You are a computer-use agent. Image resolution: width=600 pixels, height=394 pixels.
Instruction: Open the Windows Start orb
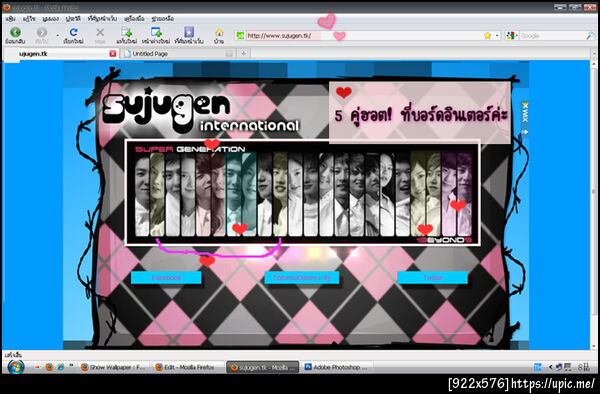click(16, 367)
